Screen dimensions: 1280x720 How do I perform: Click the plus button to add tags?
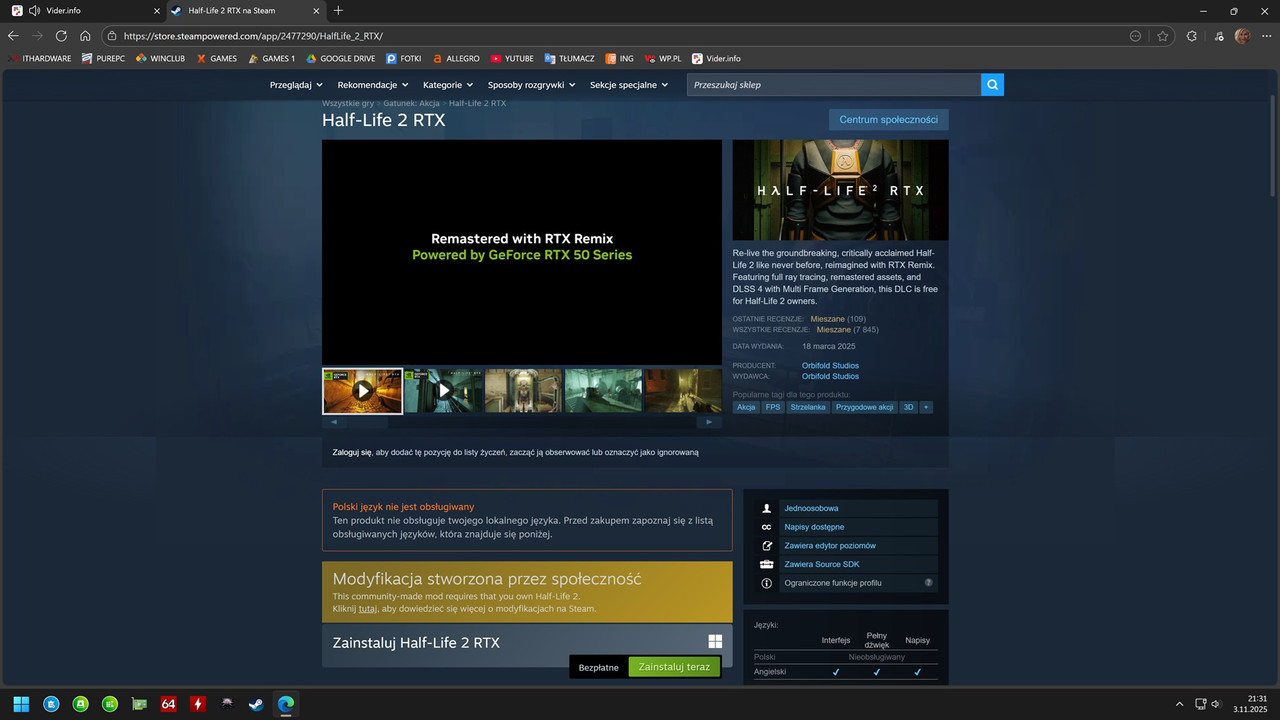(926, 407)
